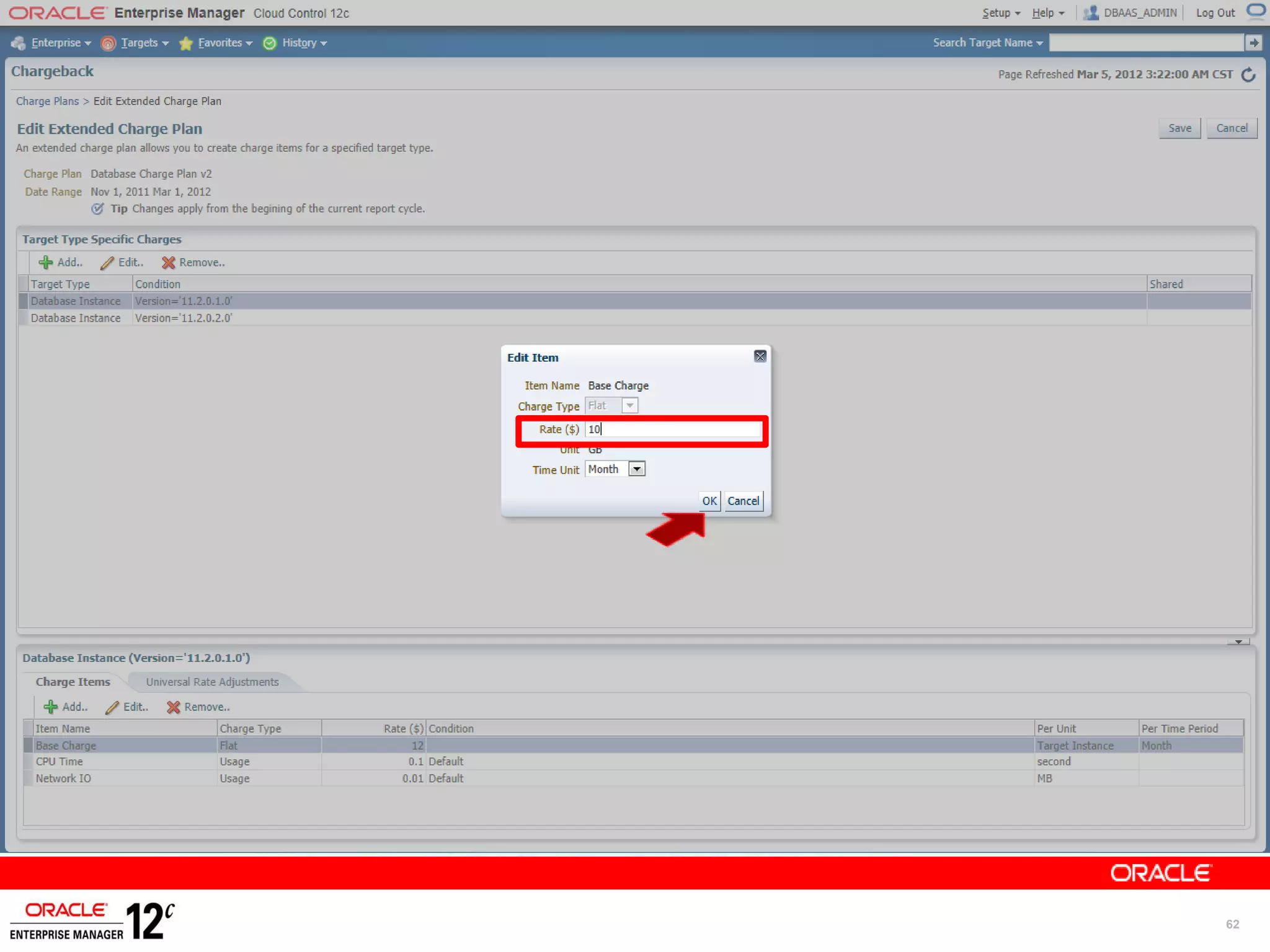Open the Time Unit dropdown
This screenshot has height=952, width=1270.
tap(636, 469)
